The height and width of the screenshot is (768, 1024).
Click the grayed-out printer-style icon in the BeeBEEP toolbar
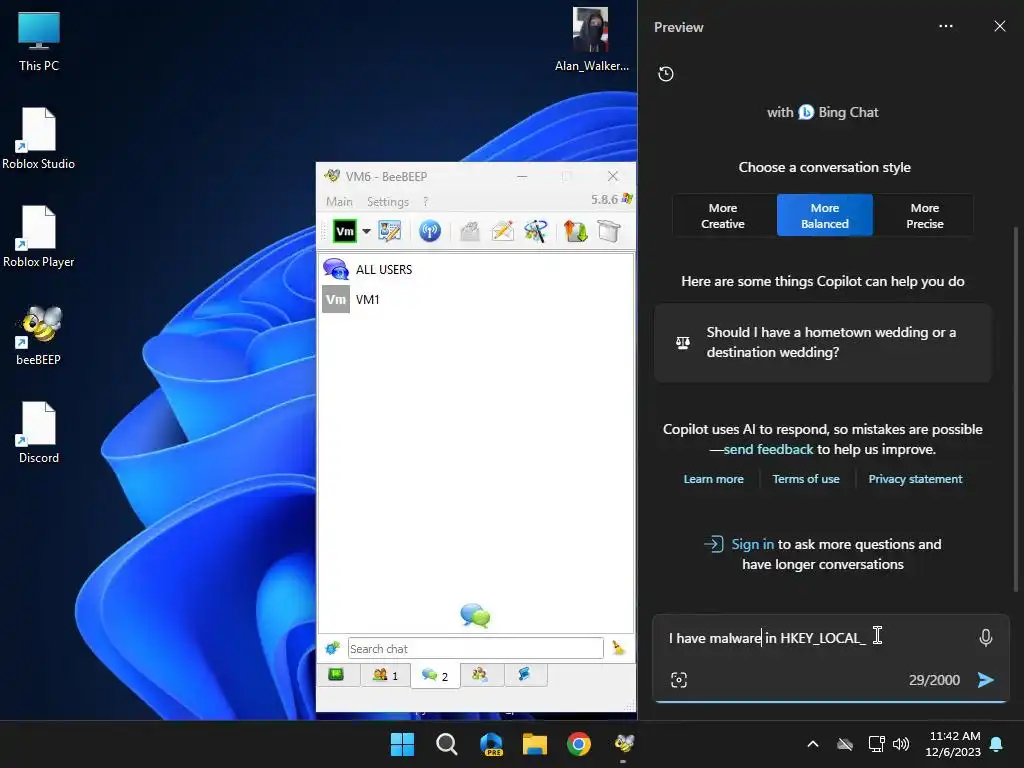(x=470, y=231)
